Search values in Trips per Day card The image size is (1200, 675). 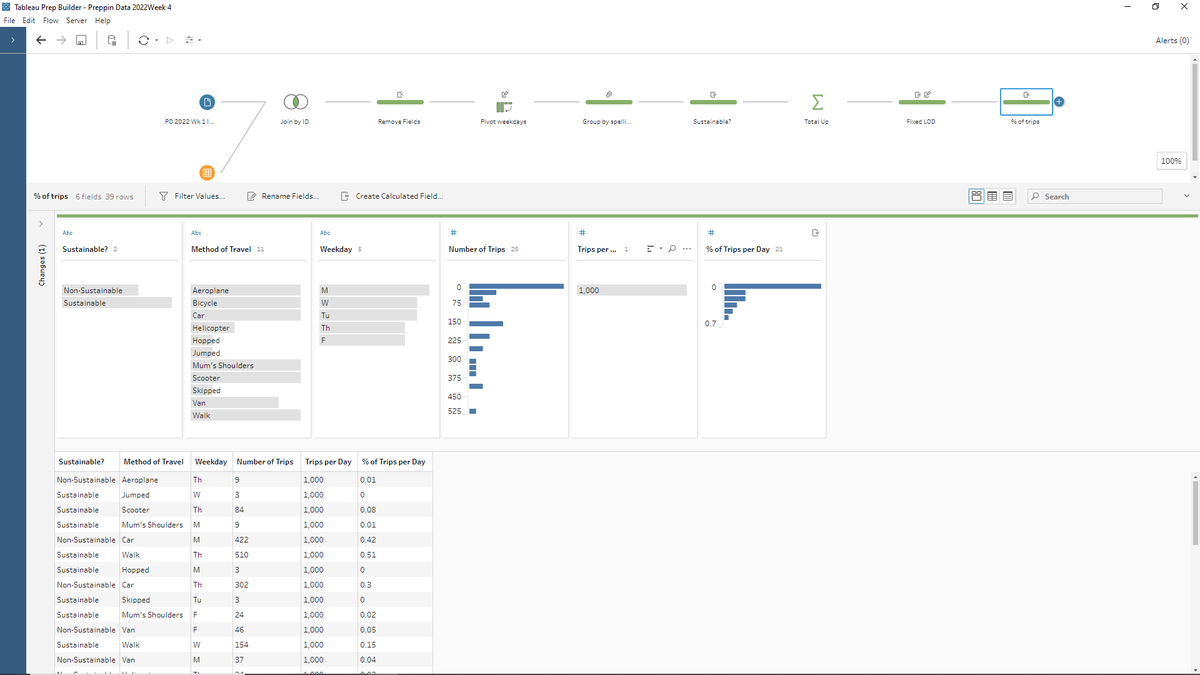(x=672, y=248)
